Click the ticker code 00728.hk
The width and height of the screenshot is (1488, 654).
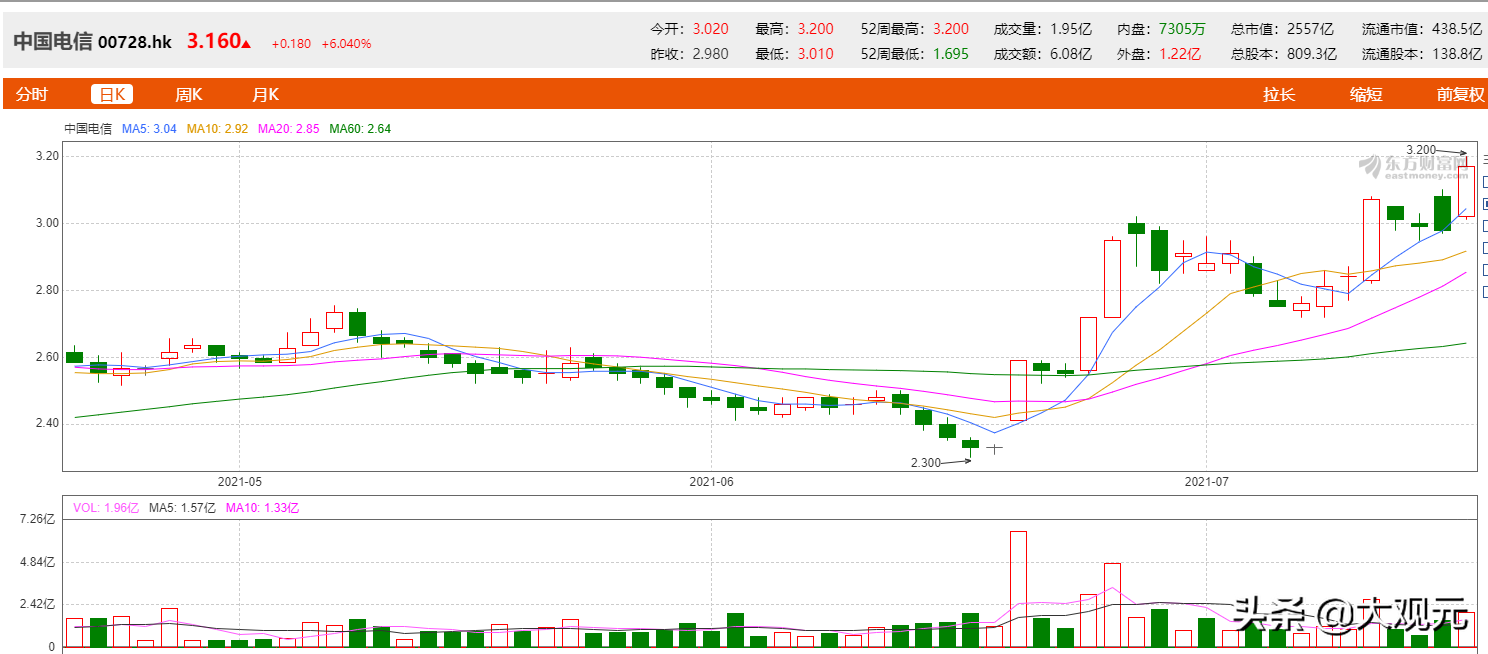point(134,42)
